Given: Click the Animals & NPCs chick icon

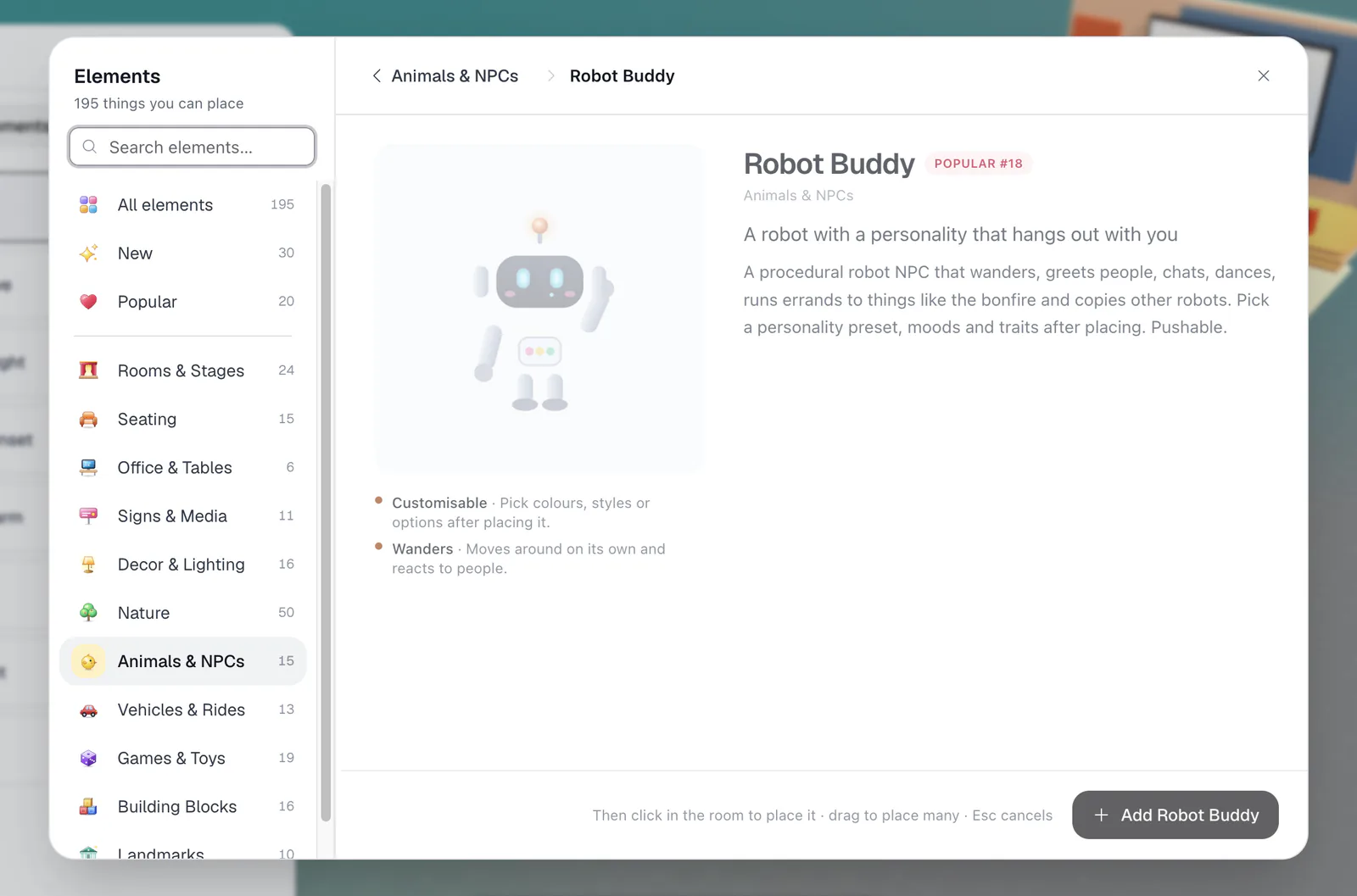Looking at the screenshot, I should (x=88, y=661).
